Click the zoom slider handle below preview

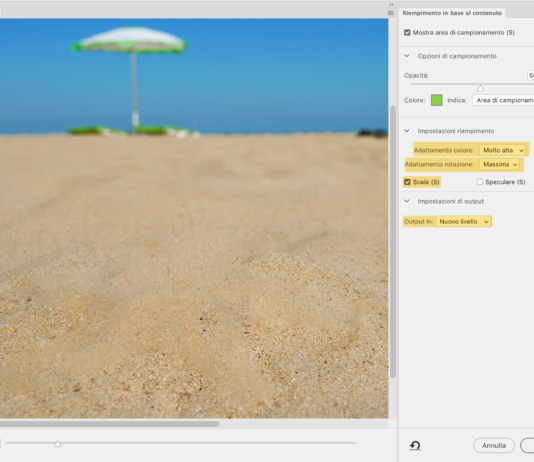pos(58,444)
